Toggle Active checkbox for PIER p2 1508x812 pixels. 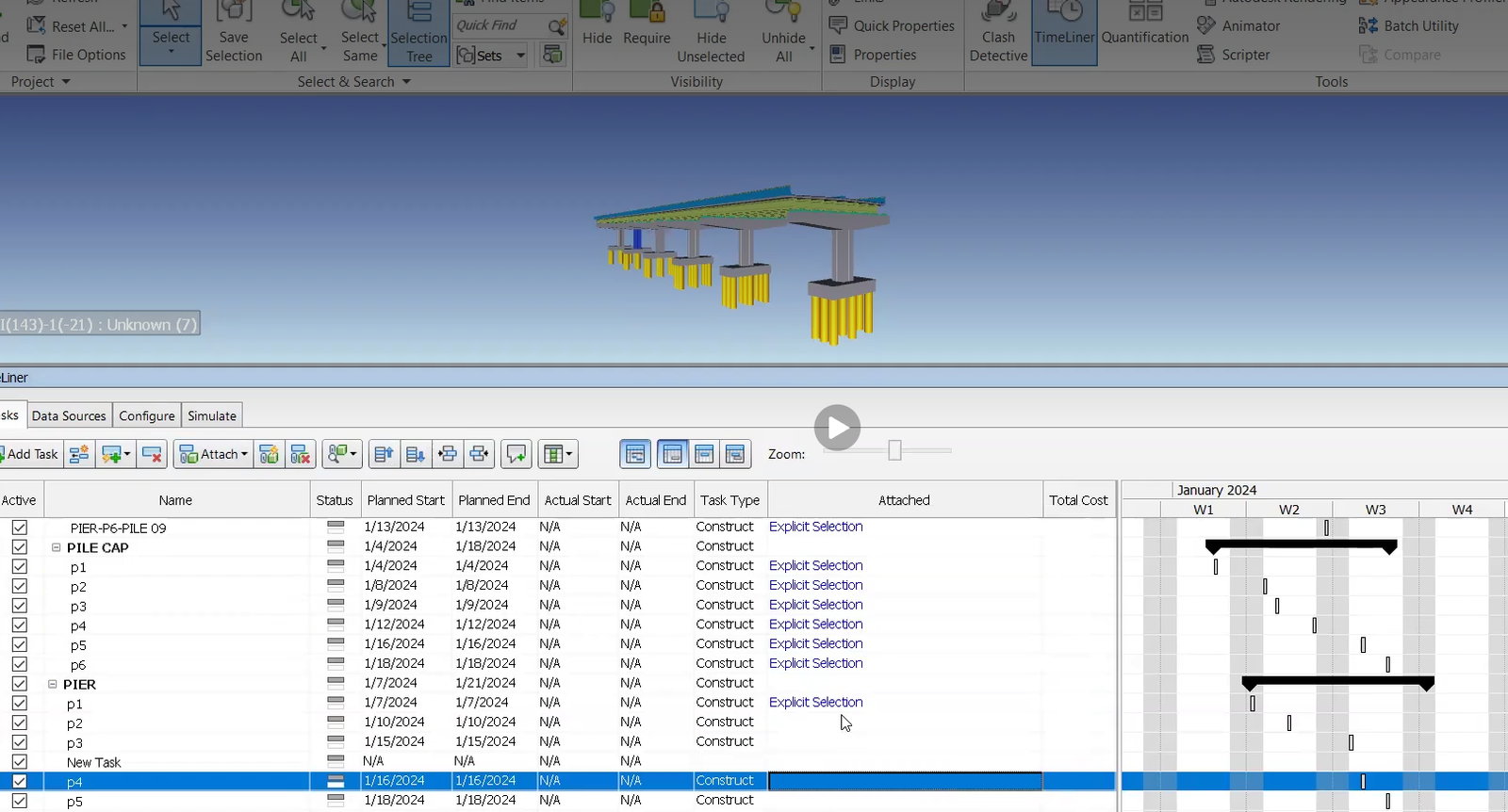tap(20, 723)
